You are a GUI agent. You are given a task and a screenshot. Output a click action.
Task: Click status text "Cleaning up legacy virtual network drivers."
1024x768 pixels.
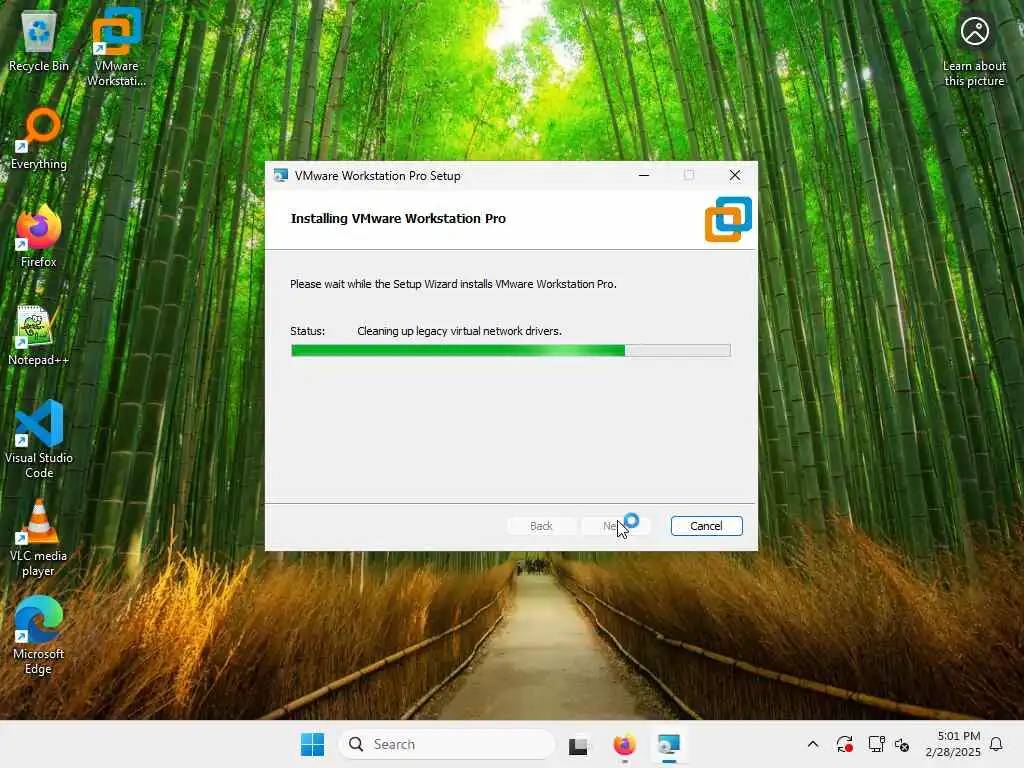pos(459,331)
